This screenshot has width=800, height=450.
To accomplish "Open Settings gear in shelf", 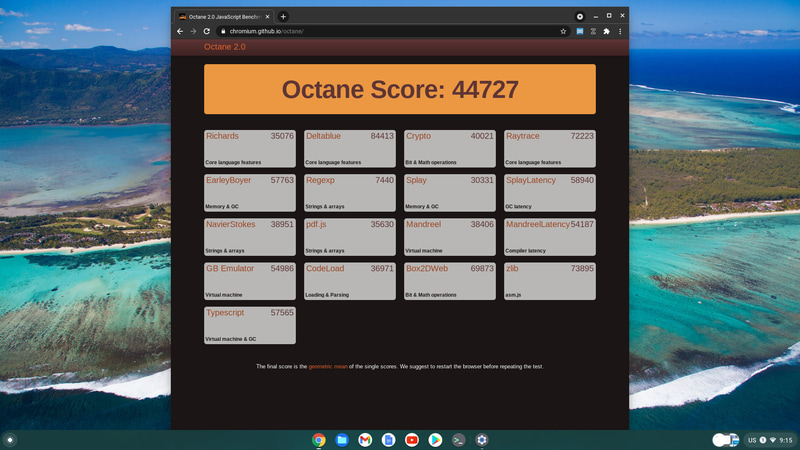I will pyautogui.click(x=482, y=440).
